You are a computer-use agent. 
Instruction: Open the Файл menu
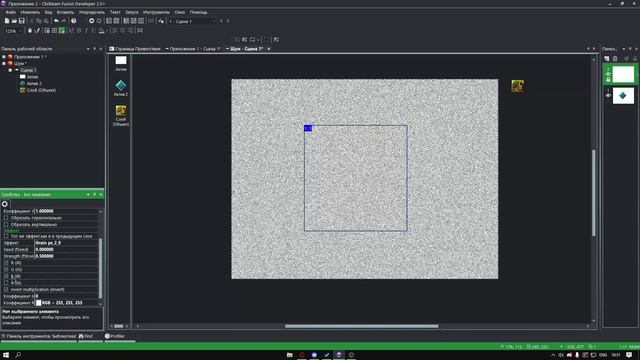click(x=11, y=12)
